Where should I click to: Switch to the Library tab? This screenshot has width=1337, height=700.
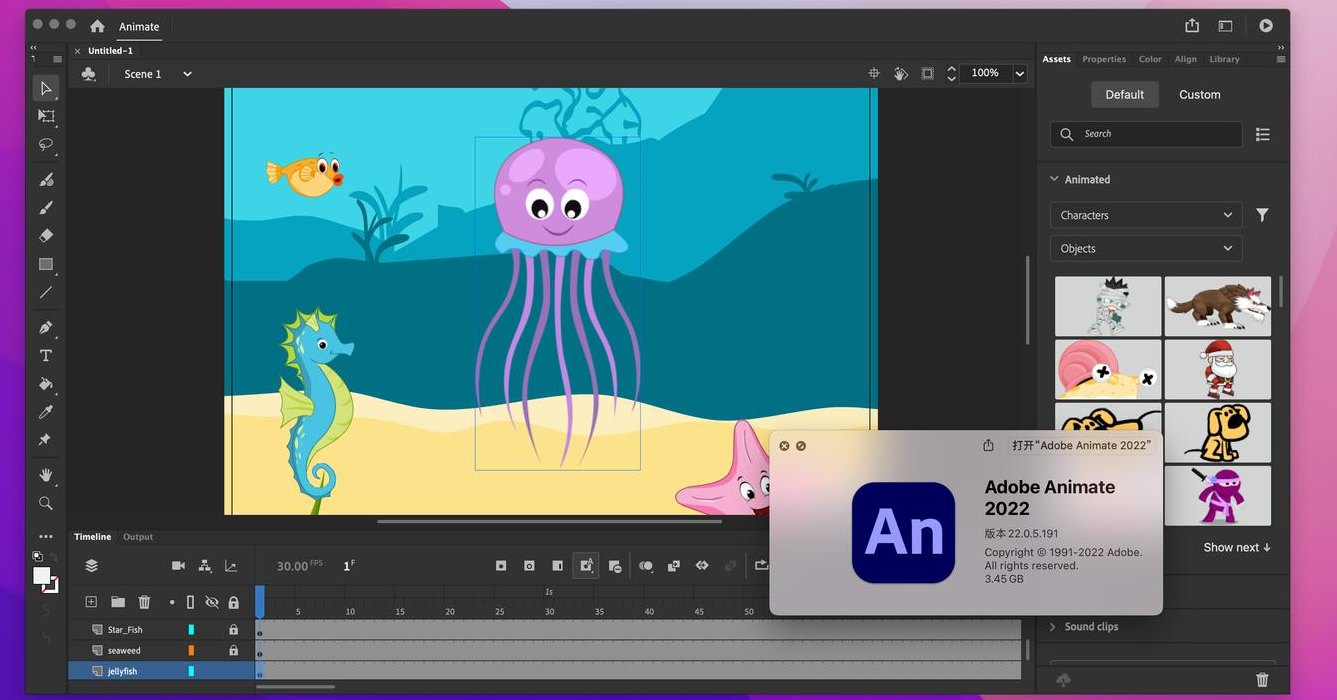[1224, 59]
